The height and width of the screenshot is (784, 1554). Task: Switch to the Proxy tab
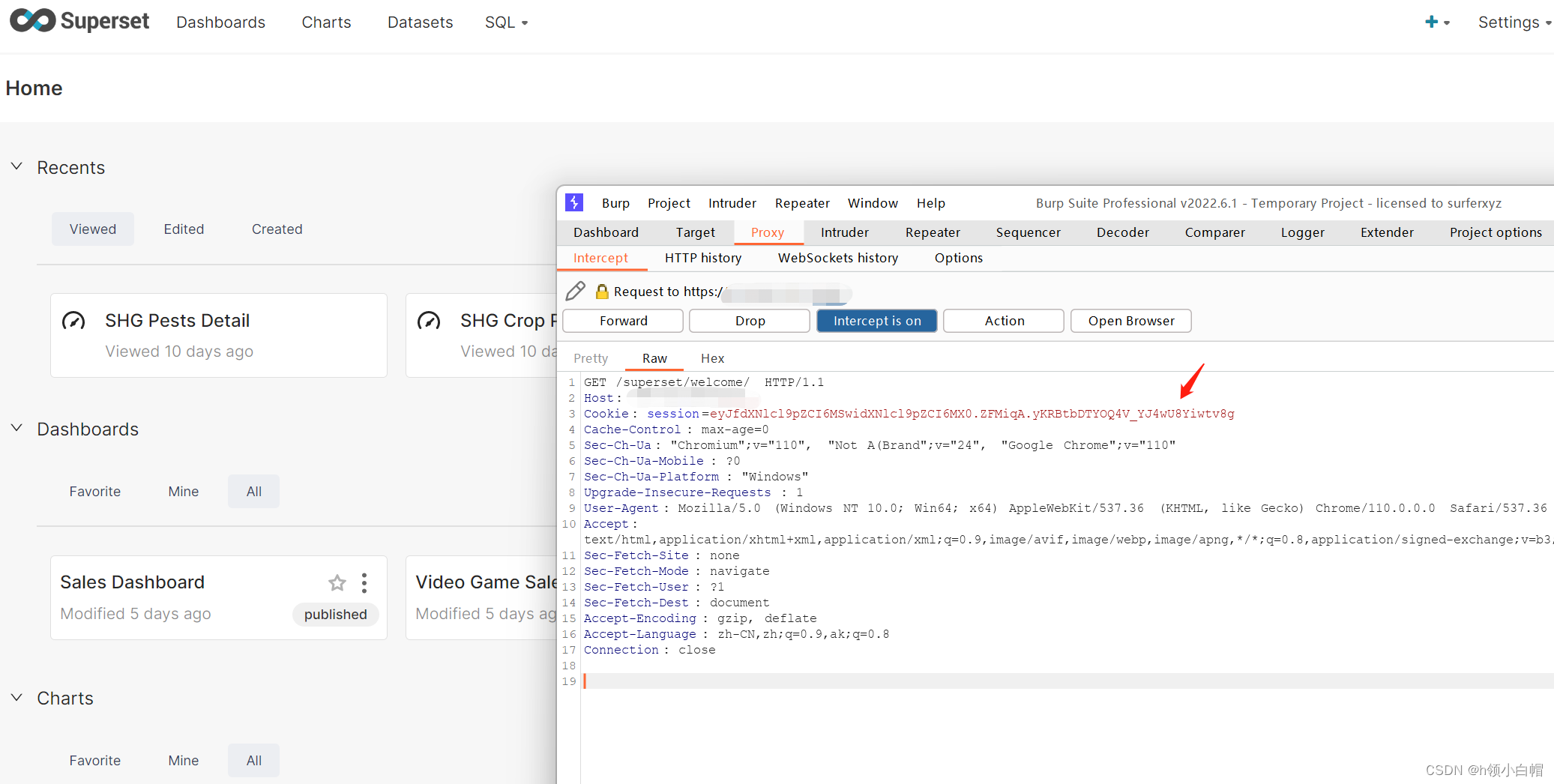tap(768, 232)
